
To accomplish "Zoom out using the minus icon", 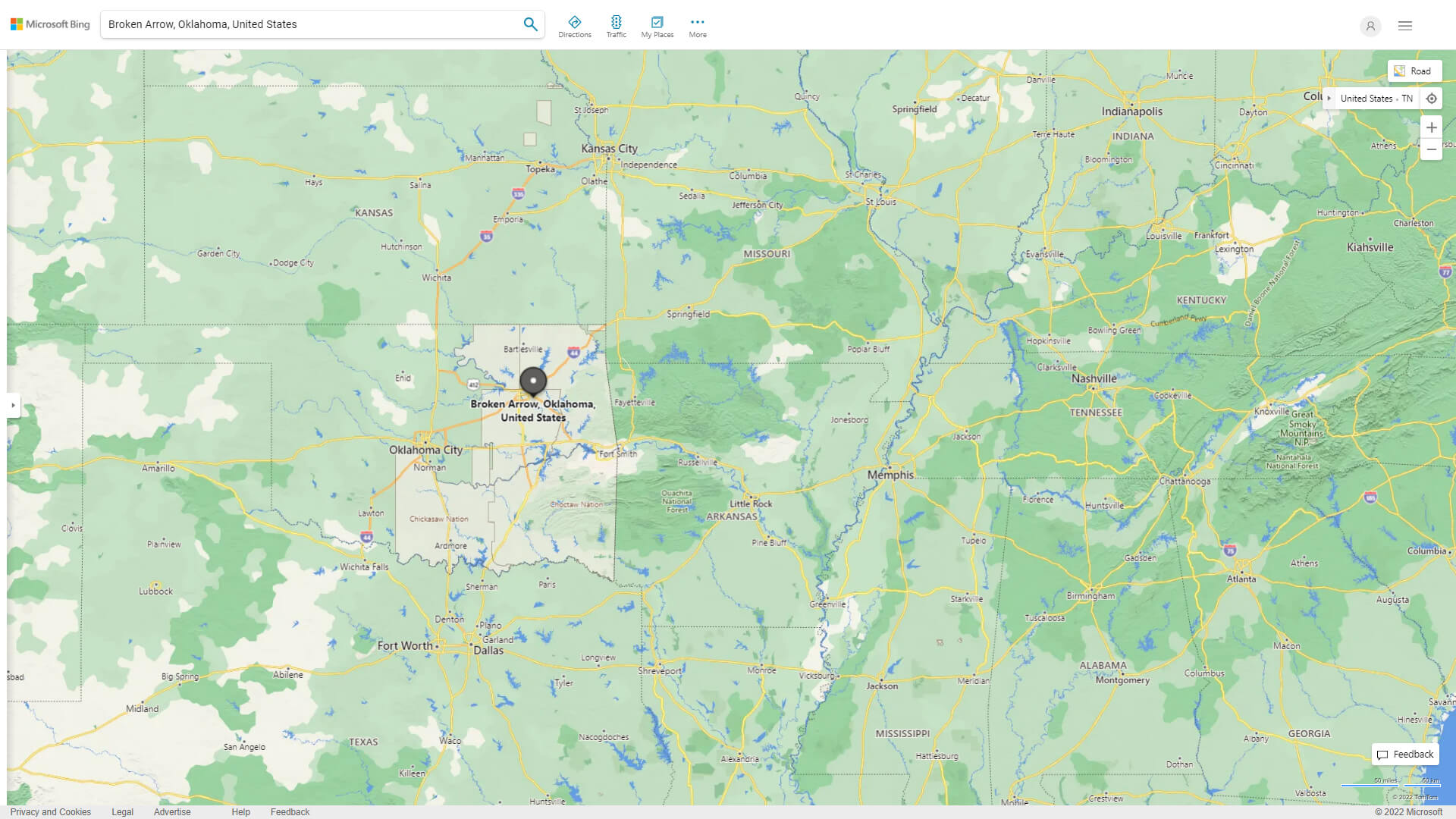I will [1432, 149].
